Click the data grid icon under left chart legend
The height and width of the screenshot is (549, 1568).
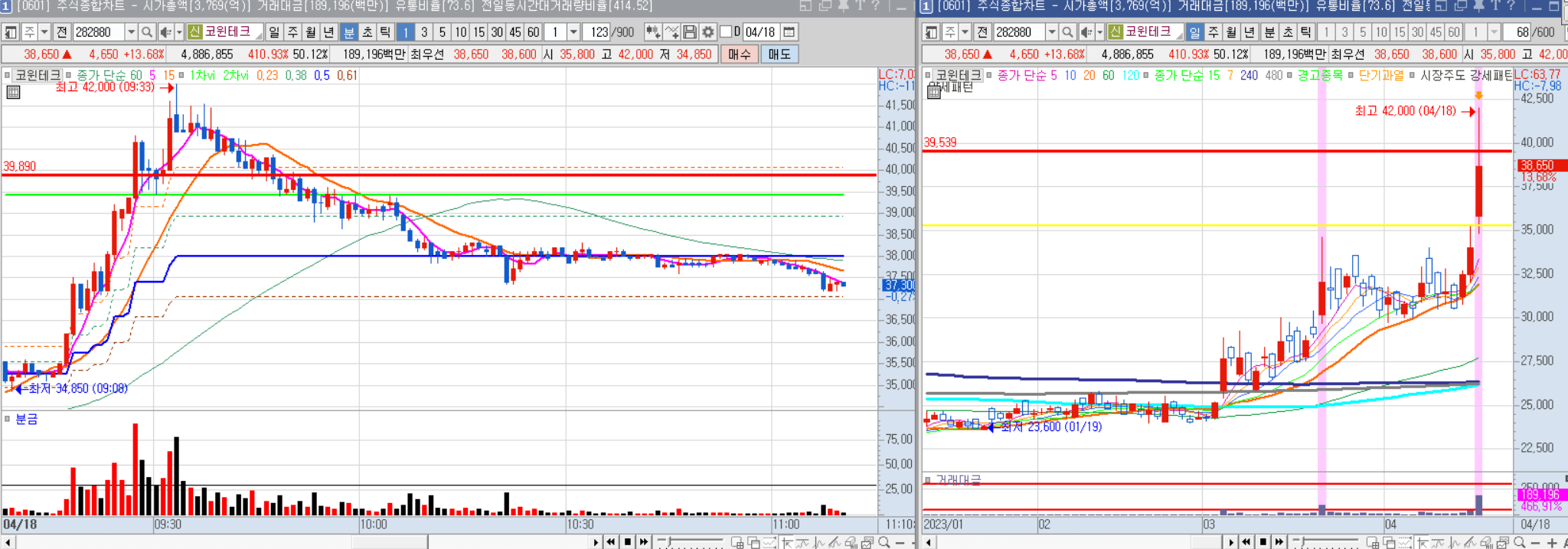[13, 93]
